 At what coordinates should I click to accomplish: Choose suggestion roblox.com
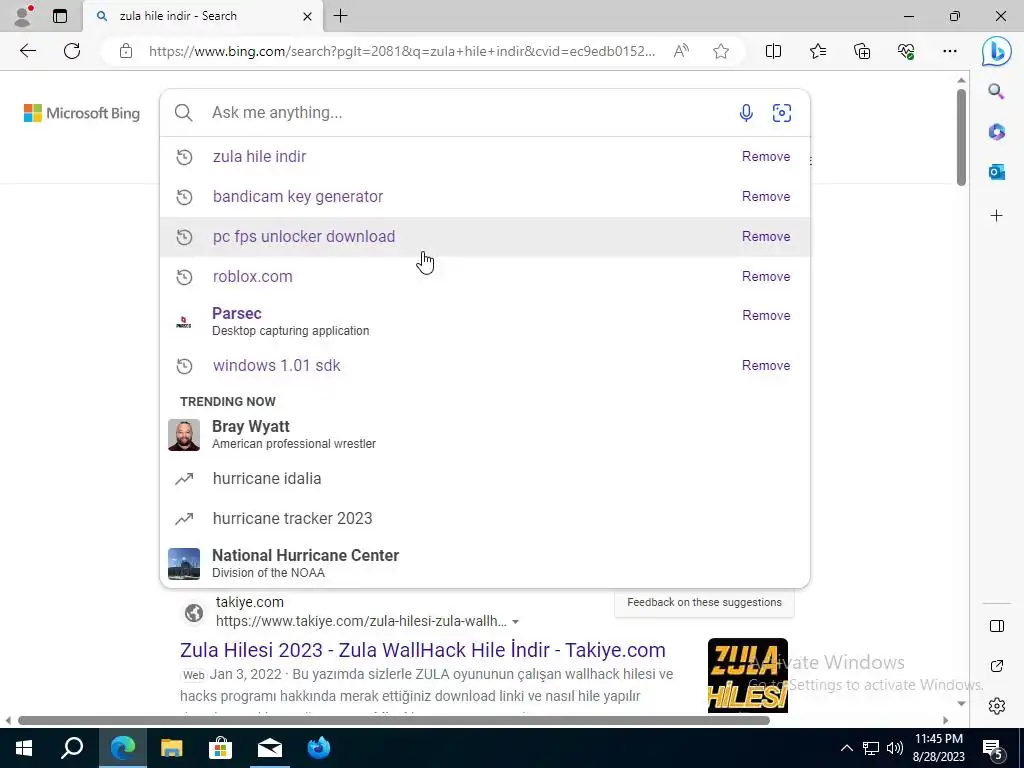tap(485, 276)
